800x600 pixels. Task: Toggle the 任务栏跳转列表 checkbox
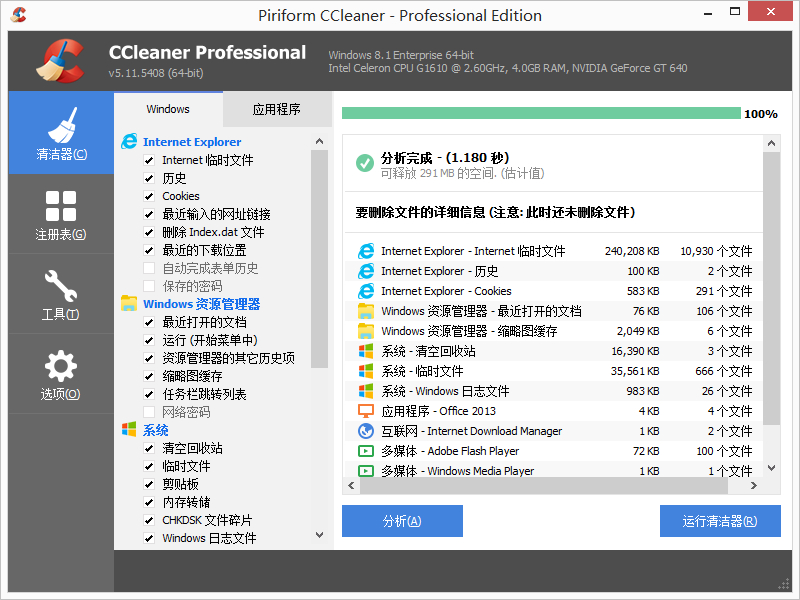click(x=149, y=394)
